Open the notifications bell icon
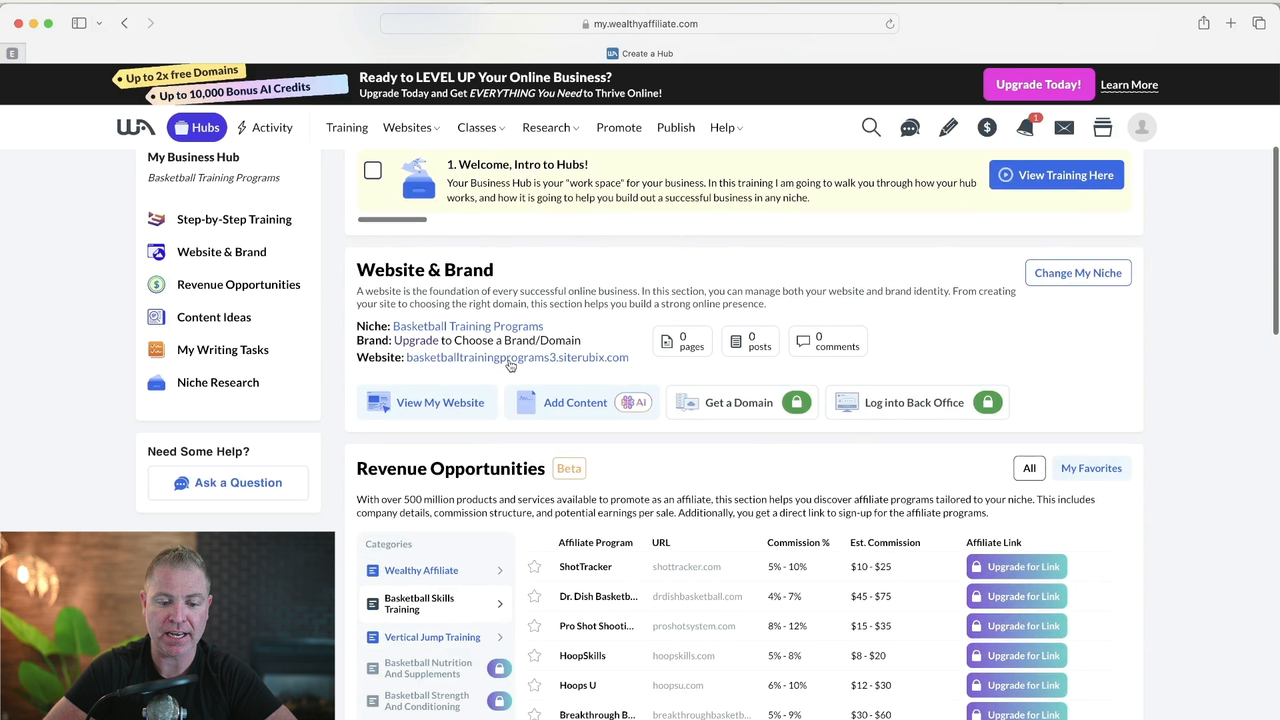1280x720 pixels. pyautogui.click(x=1025, y=127)
